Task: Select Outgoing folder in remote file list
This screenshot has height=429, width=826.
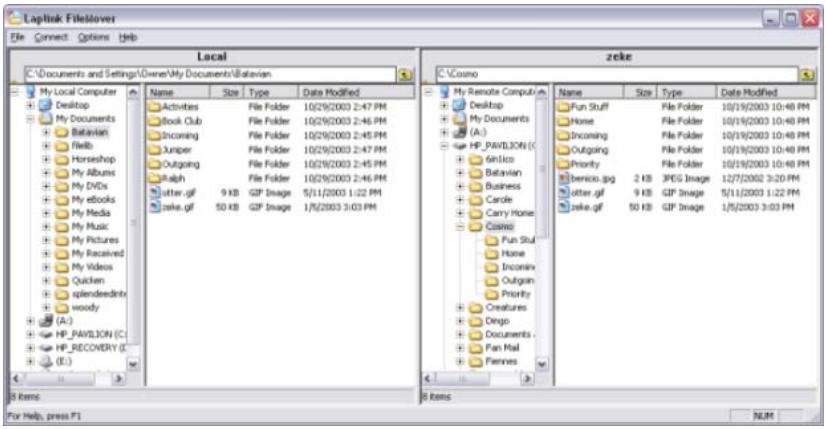Action: tap(589, 150)
